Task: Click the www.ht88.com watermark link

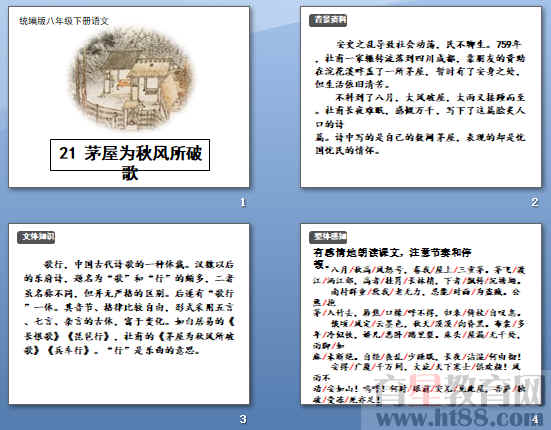Action: [459, 418]
